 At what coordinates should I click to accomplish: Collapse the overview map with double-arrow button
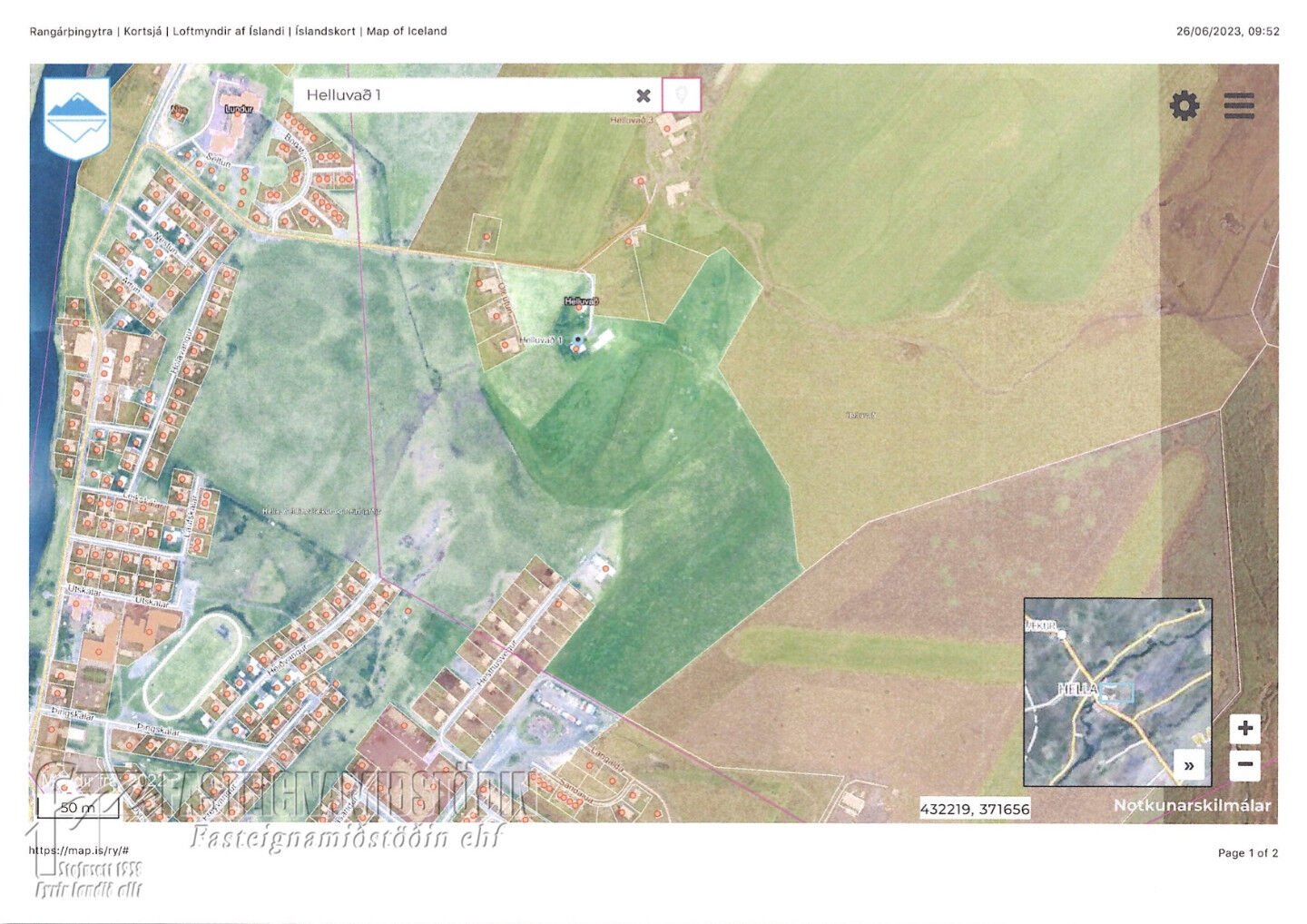[x=1189, y=765]
